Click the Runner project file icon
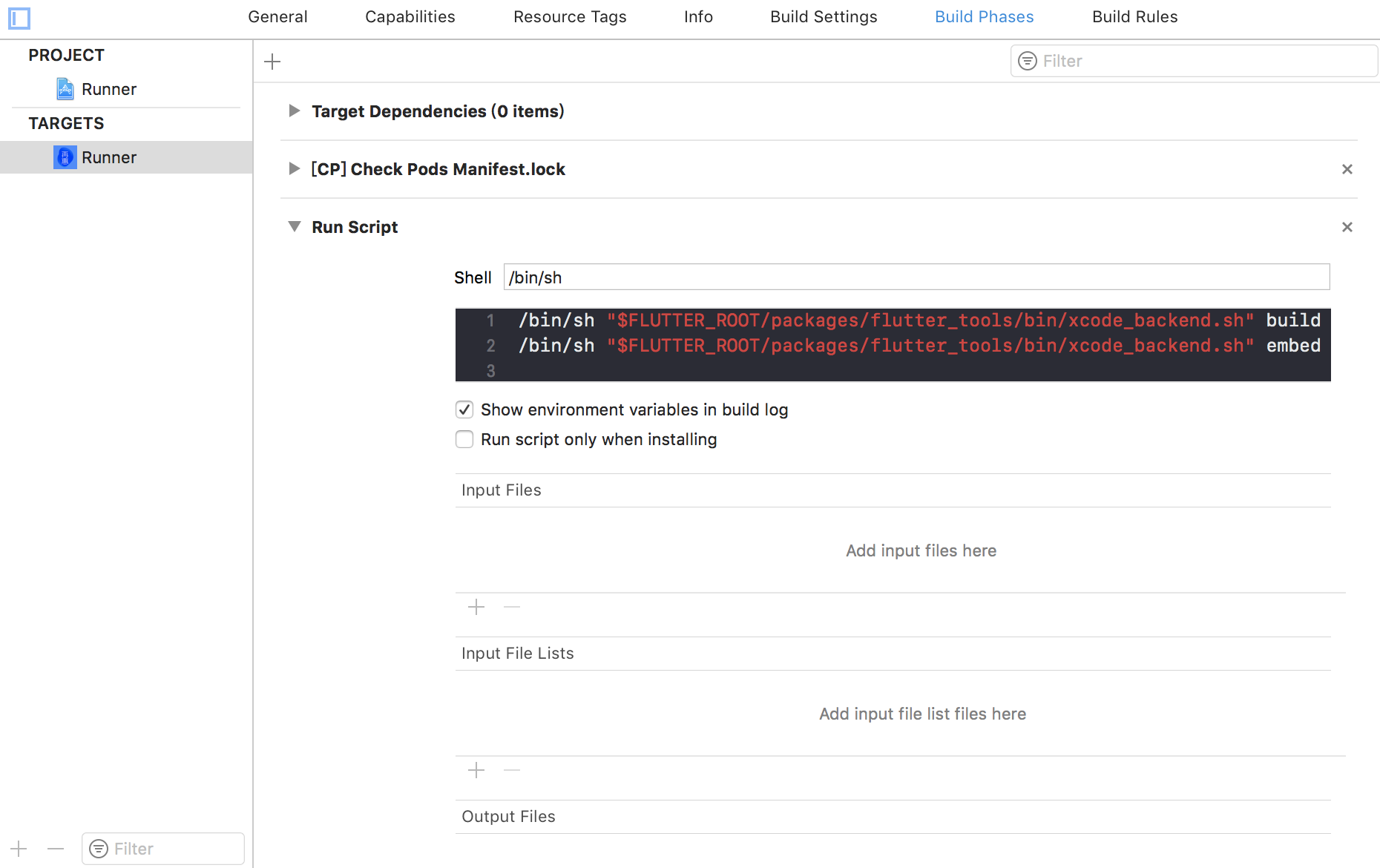The width and height of the screenshot is (1380, 868). [65, 89]
